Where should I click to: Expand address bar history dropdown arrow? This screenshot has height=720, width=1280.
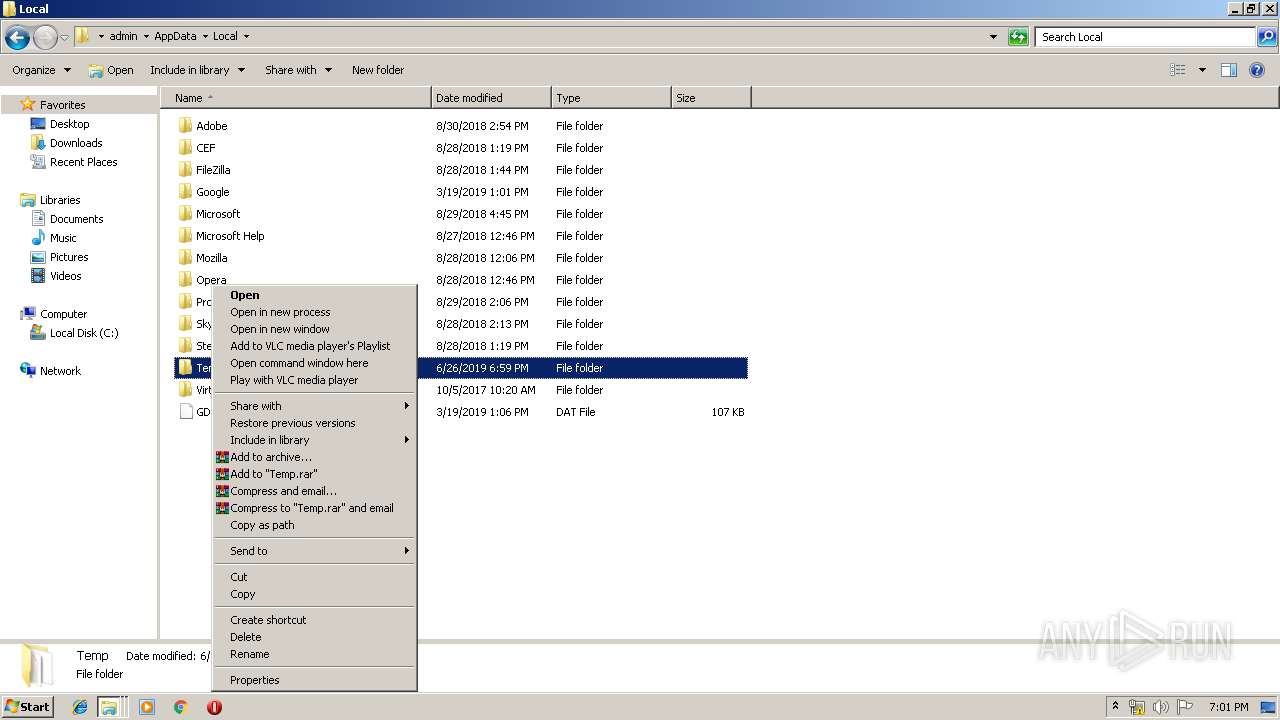[993, 37]
